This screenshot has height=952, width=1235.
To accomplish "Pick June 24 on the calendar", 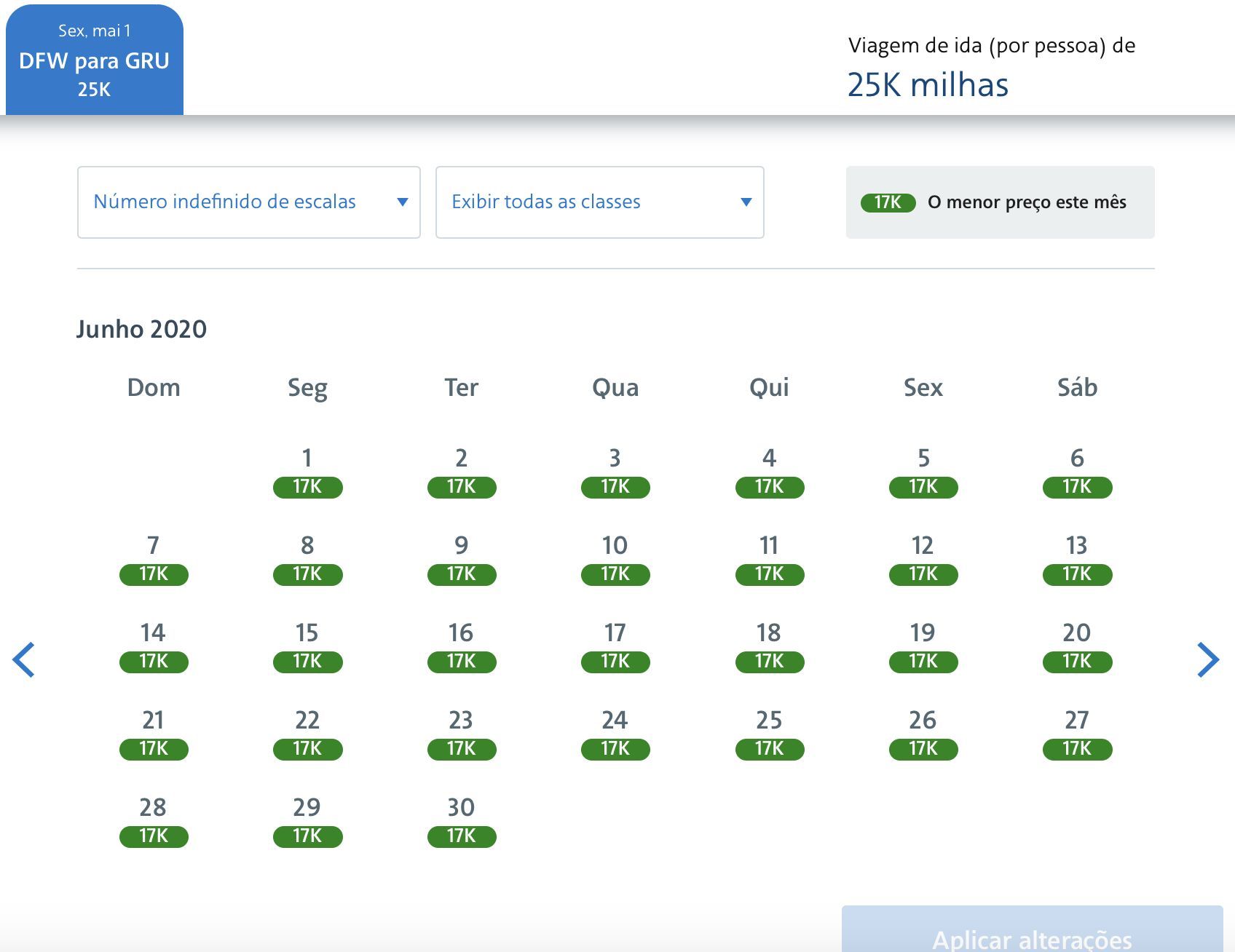I will coord(615,734).
